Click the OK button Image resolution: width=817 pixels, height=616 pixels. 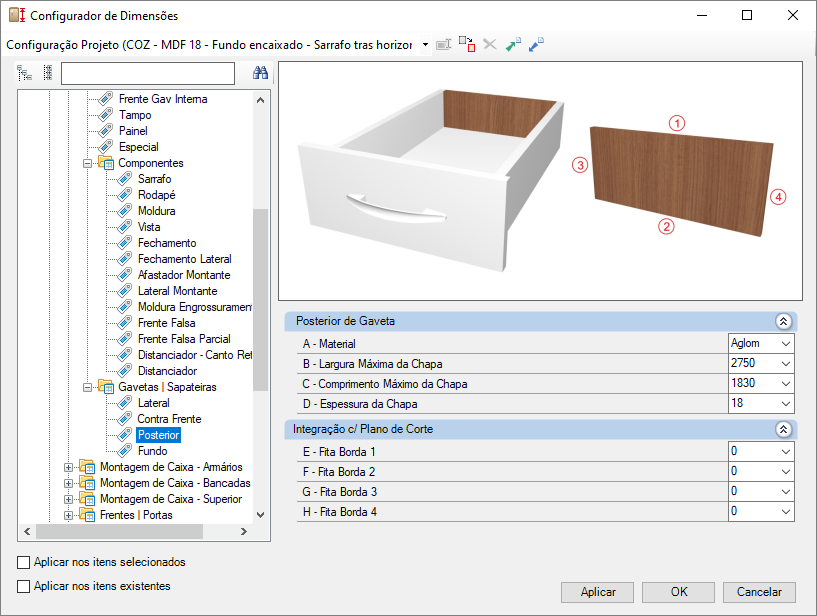pyautogui.click(x=678, y=592)
